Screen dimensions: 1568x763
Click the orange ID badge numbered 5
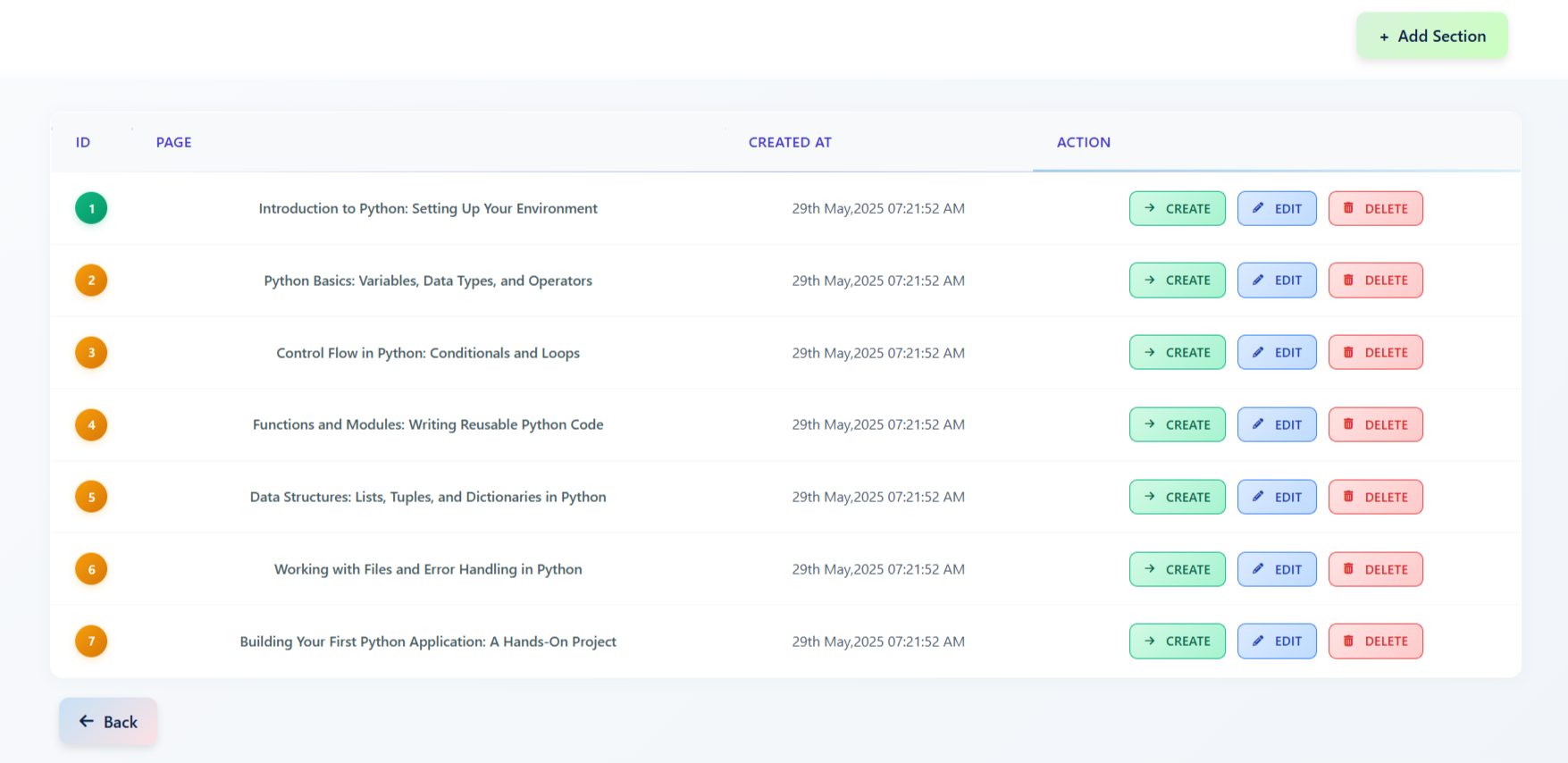point(91,497)
